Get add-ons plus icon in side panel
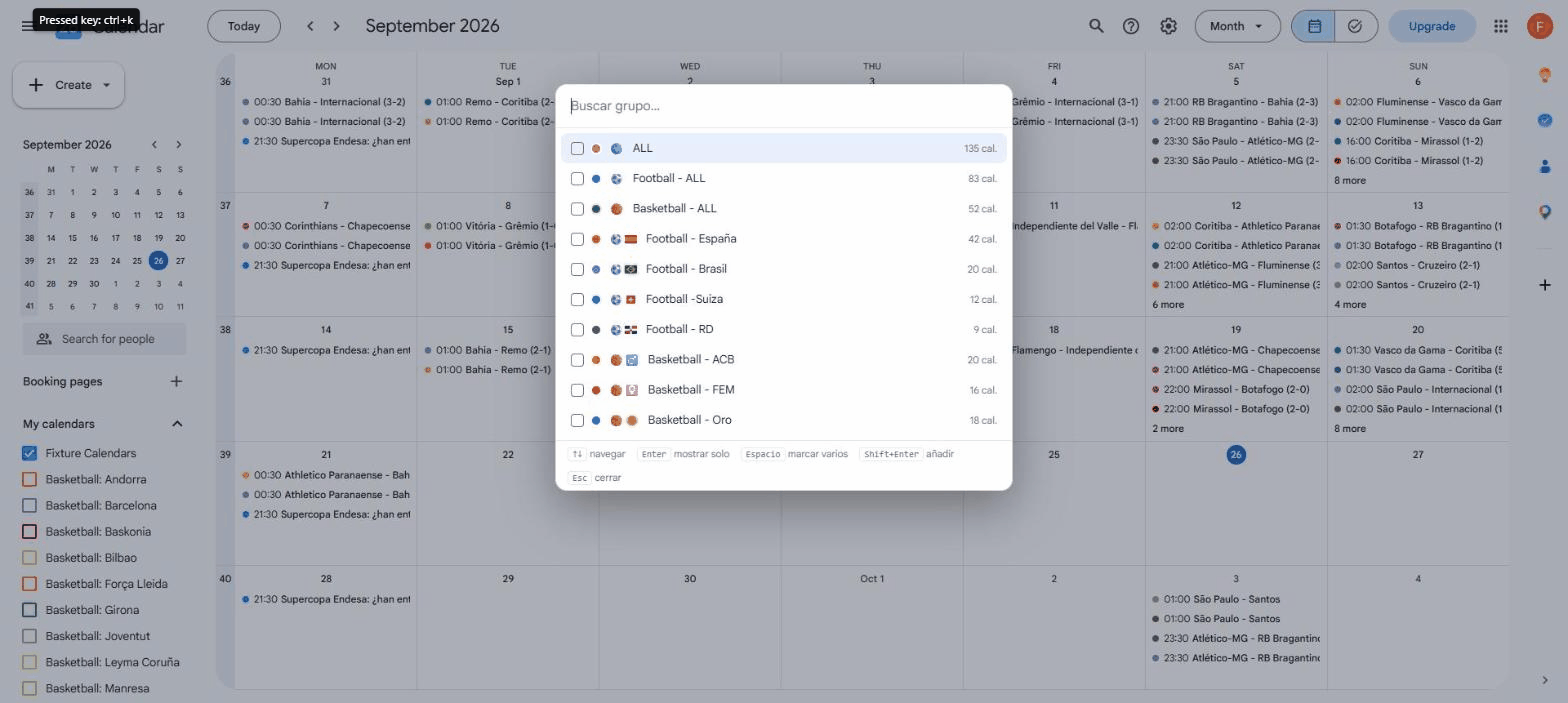The width and height of the screenshot is (1568, 703). tap(1545, 285)
